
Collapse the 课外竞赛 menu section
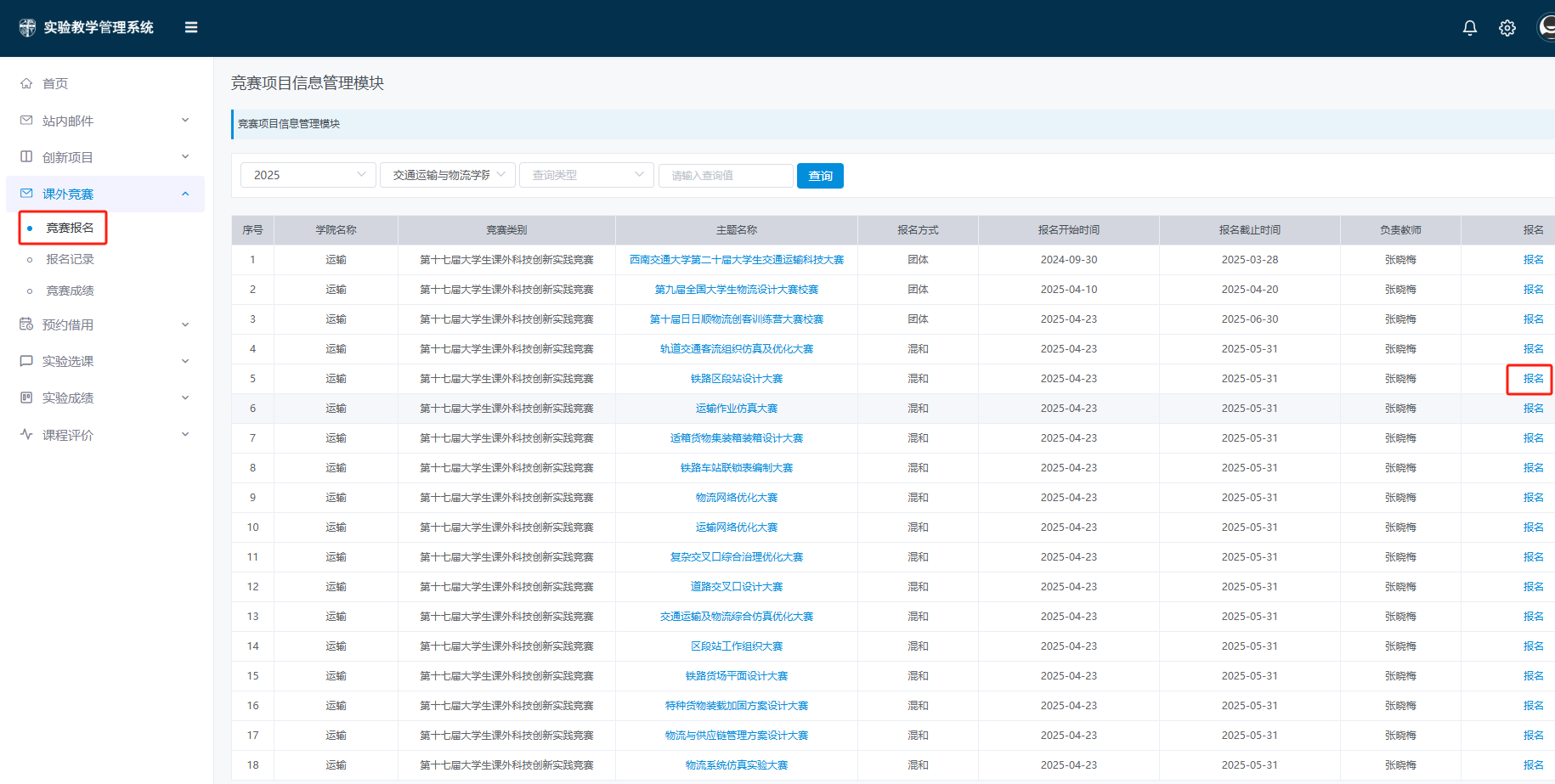185,194
